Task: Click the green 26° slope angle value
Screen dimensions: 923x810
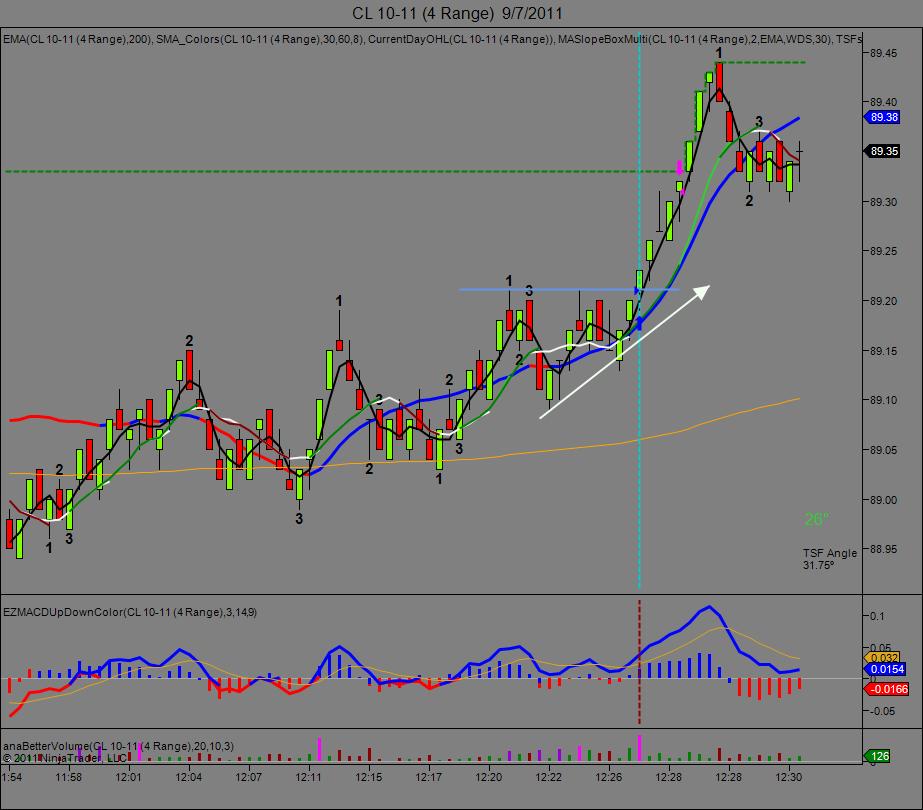Action: click(x=816, y=519)
